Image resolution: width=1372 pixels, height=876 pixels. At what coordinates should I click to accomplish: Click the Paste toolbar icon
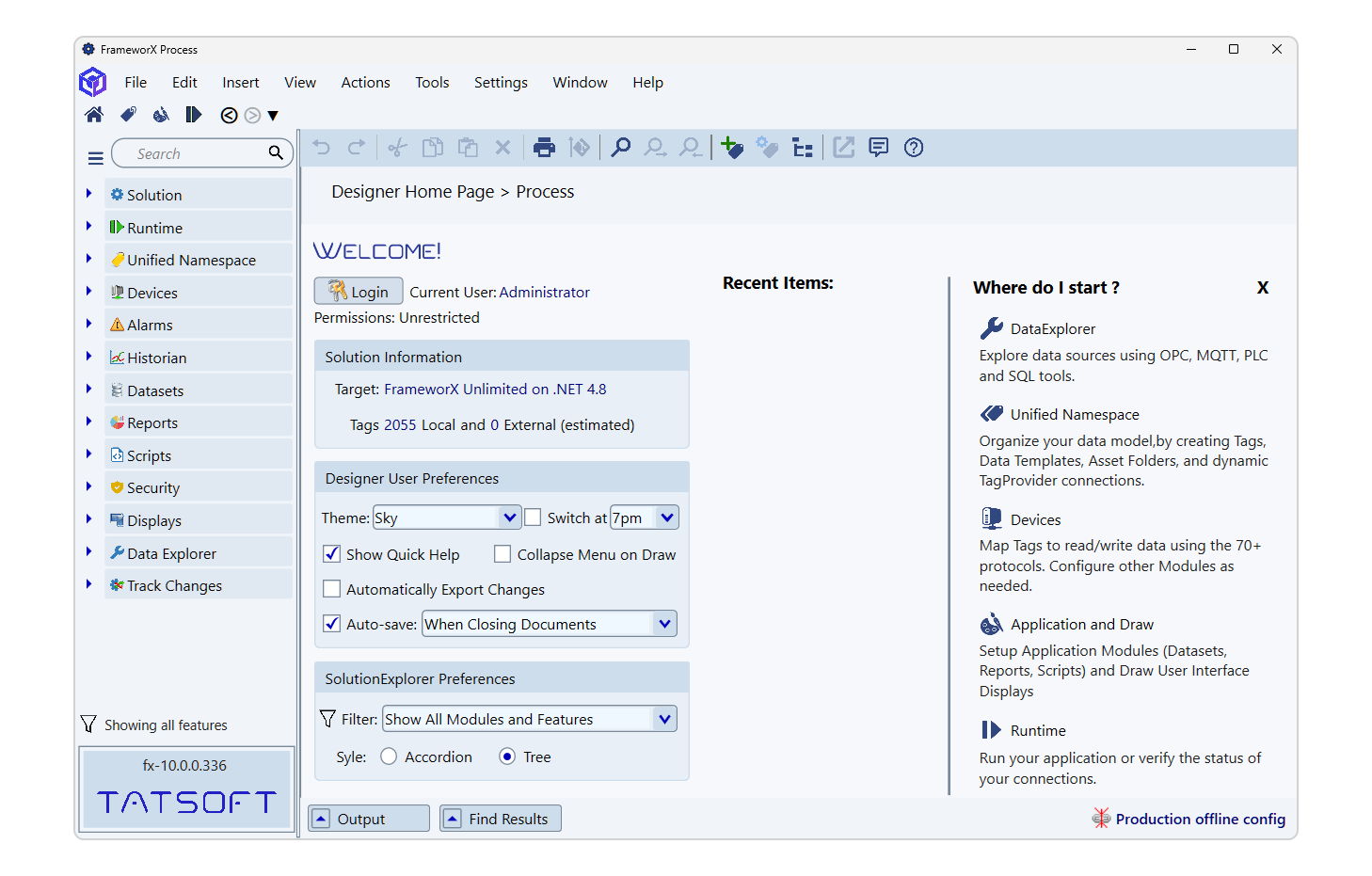(468, 148)
